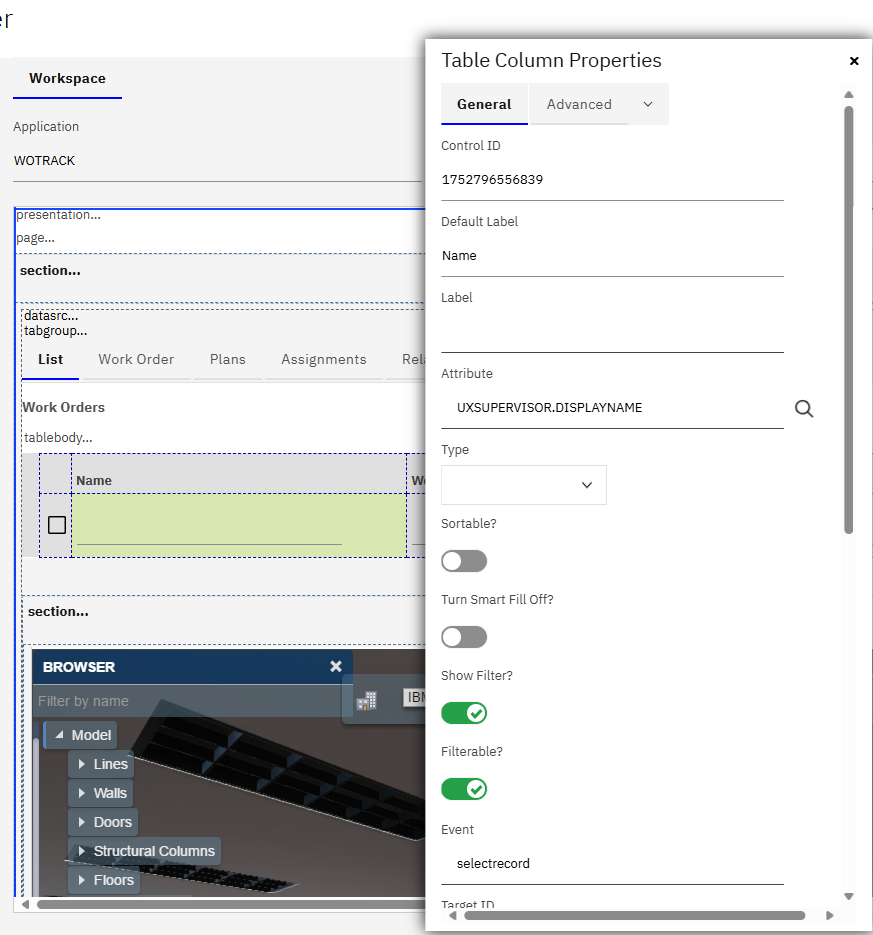Viewport: 873px width, 935px height.
Task: Switch to the Advanced tab
Action: pyautogui.click(x=579, y=104)
